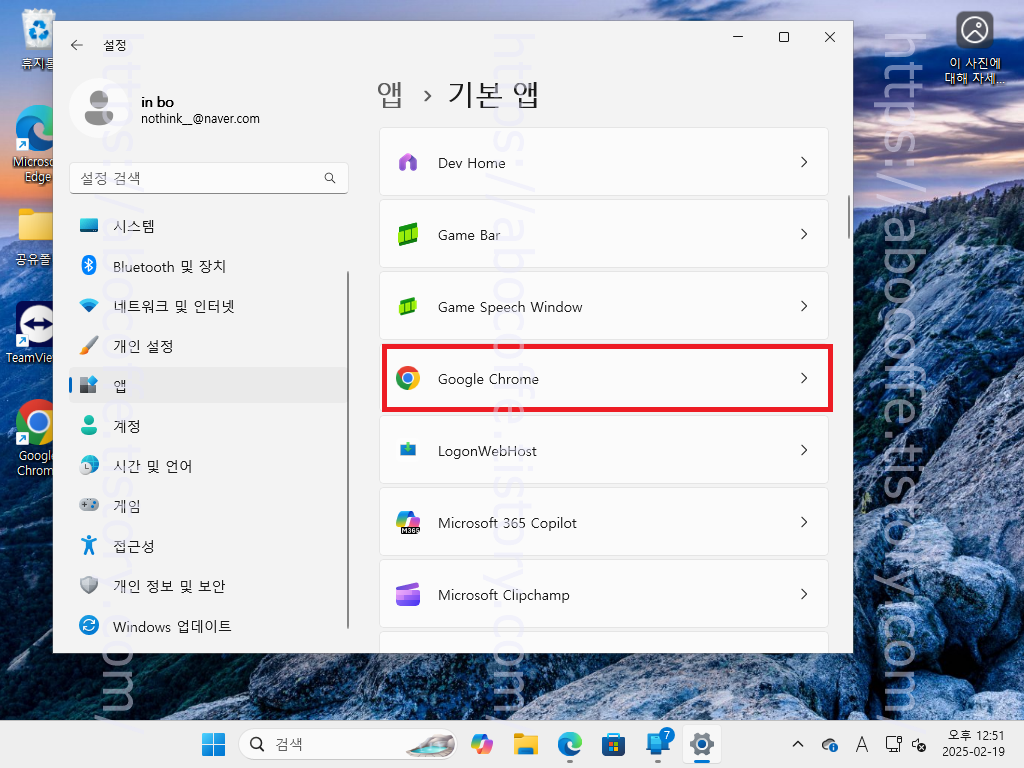Click the clock globe 시간 및 언어 icon
This screenshot has height=768, width=1024.
point(89,466)
